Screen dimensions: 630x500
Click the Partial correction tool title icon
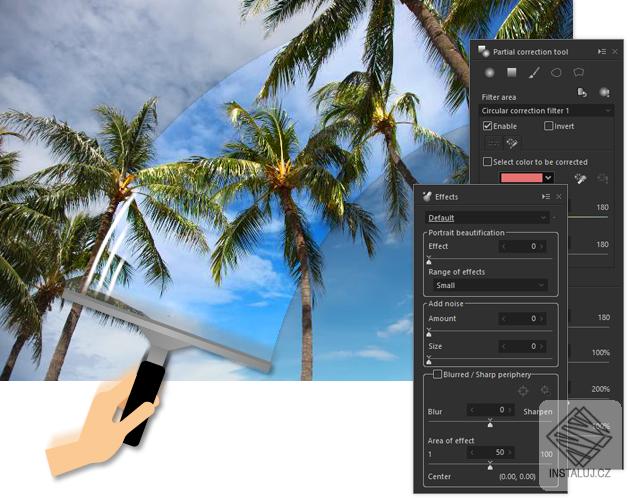tap(484, 51)
